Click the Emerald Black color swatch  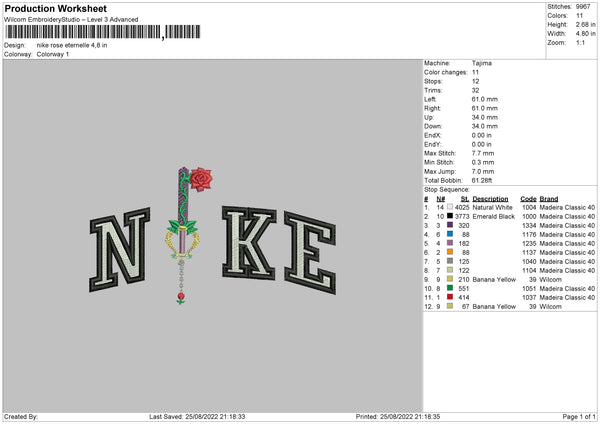(x=450, y=216)
